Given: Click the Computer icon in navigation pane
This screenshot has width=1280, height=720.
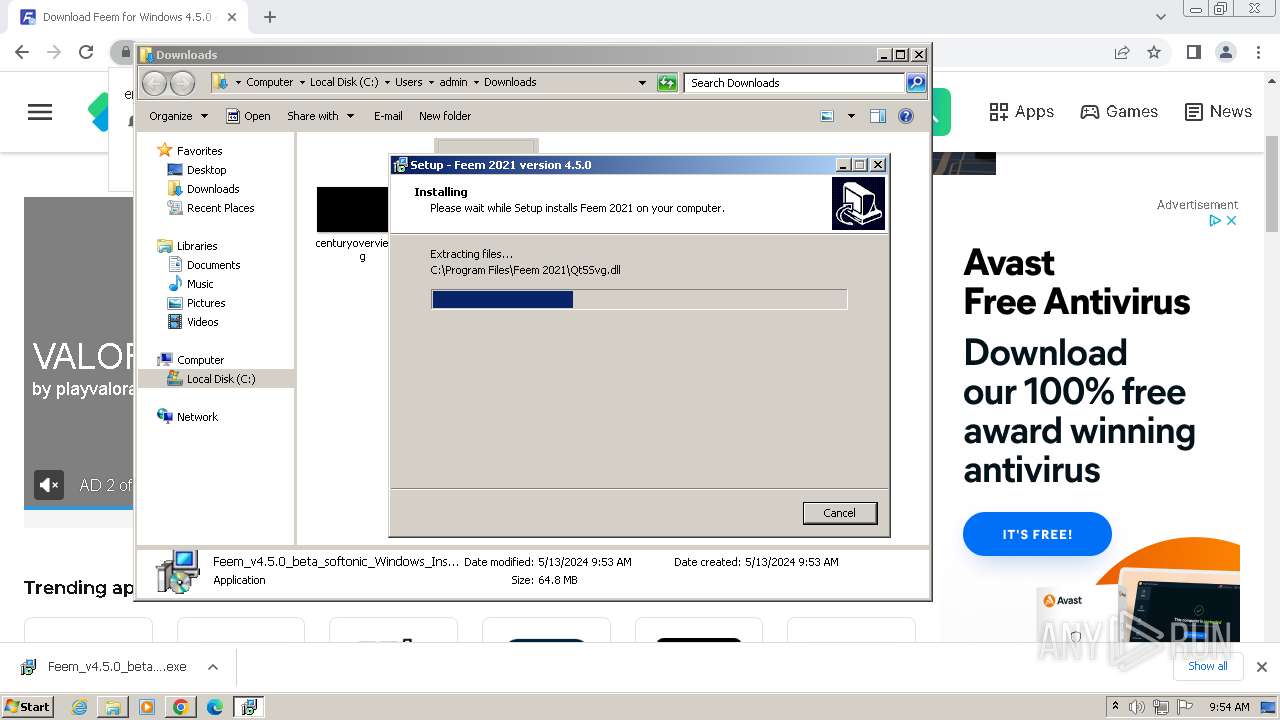Looking at the screenshot, I should 165,360.
